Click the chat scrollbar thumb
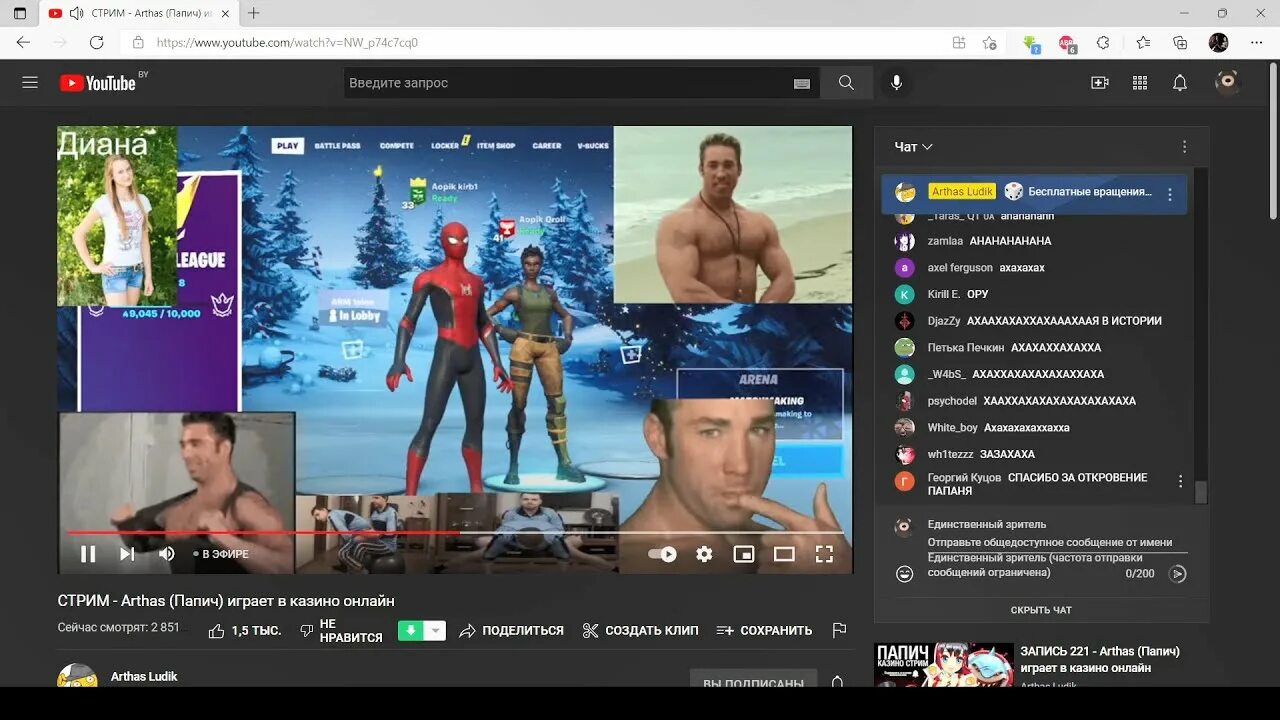This screenshot has height=720, width=1280. point(1201,492)
